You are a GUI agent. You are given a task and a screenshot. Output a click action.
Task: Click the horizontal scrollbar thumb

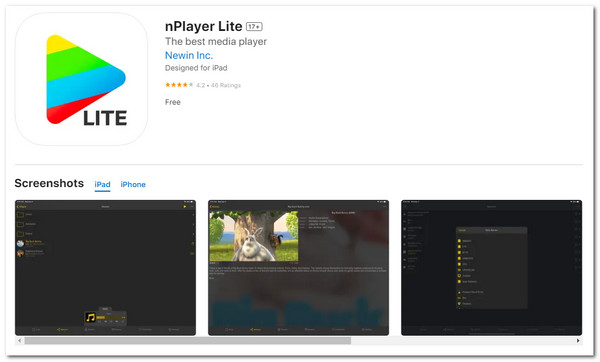(188, 341)
